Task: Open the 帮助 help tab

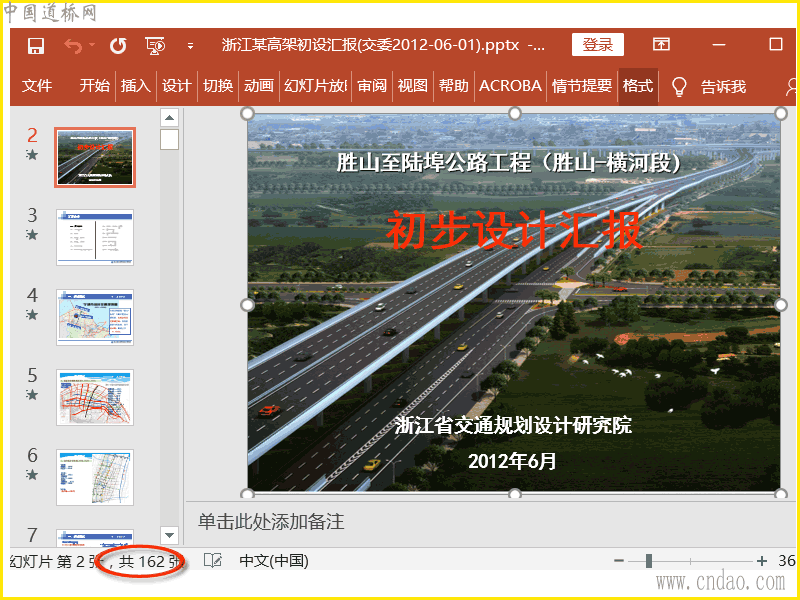Action: click(454, 86)
